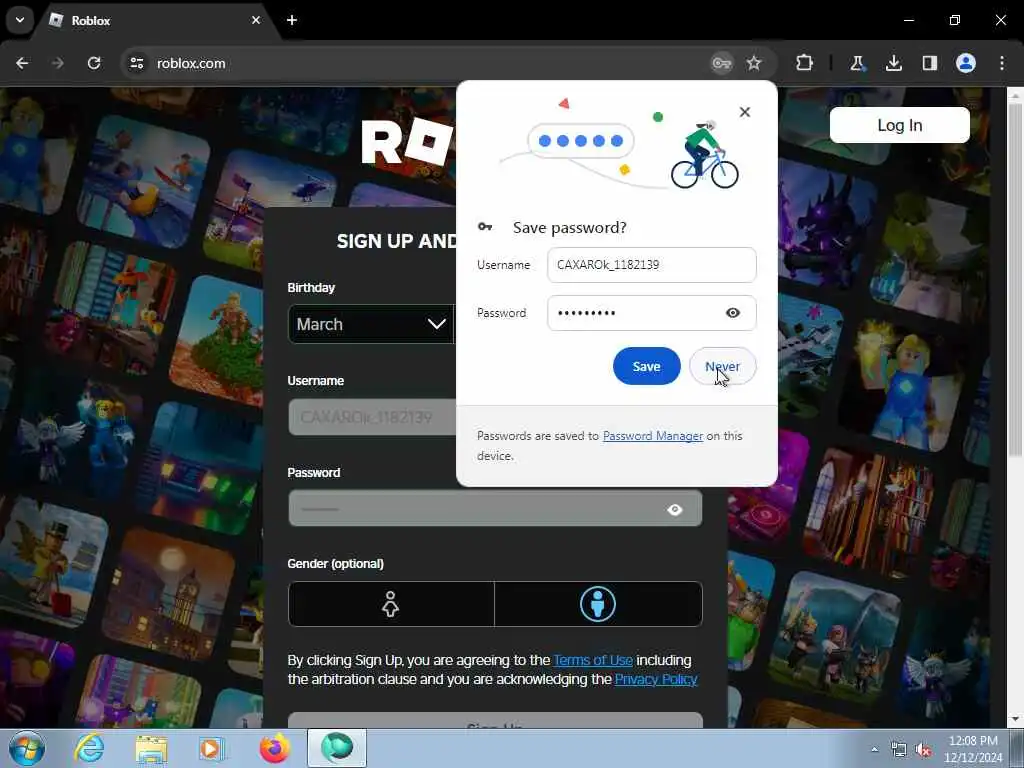
Task: Click the Save button
Action: tap(647, 366)
